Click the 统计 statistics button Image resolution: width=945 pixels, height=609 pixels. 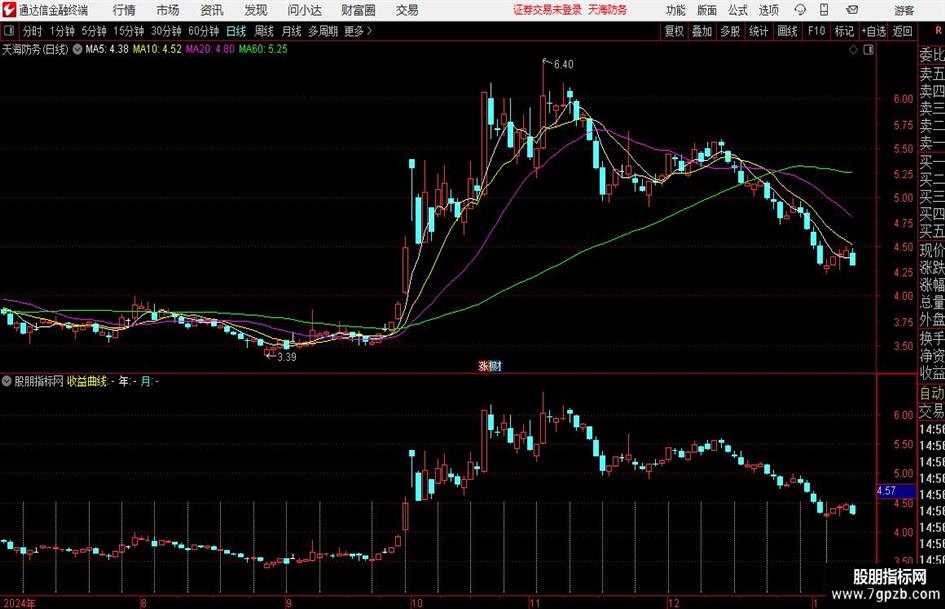tap(758, 31)
